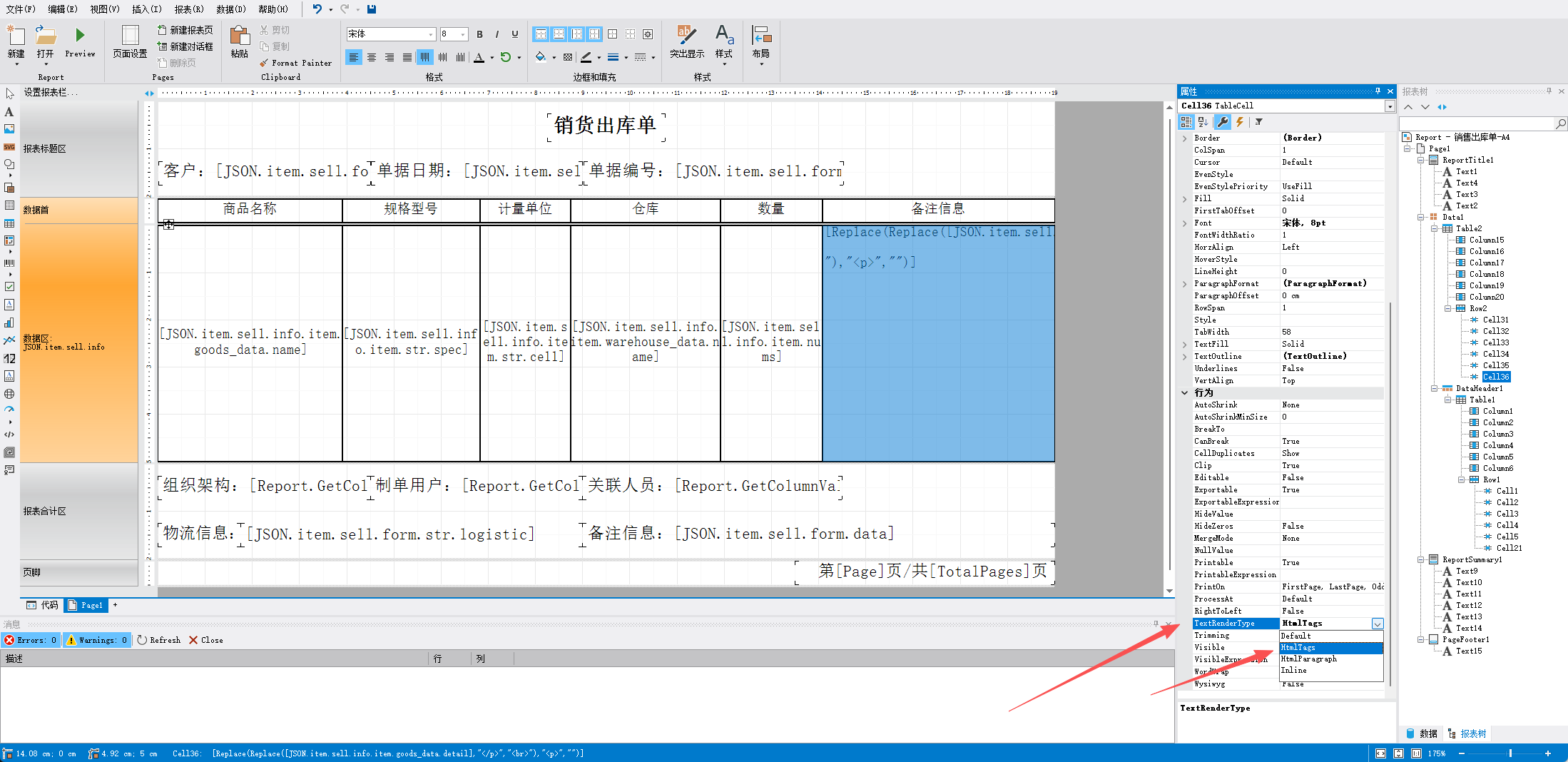The height and width of the screenshot is (762, 1568).
Task: Open 页面设置 page setup
Action: click(130, 42)
